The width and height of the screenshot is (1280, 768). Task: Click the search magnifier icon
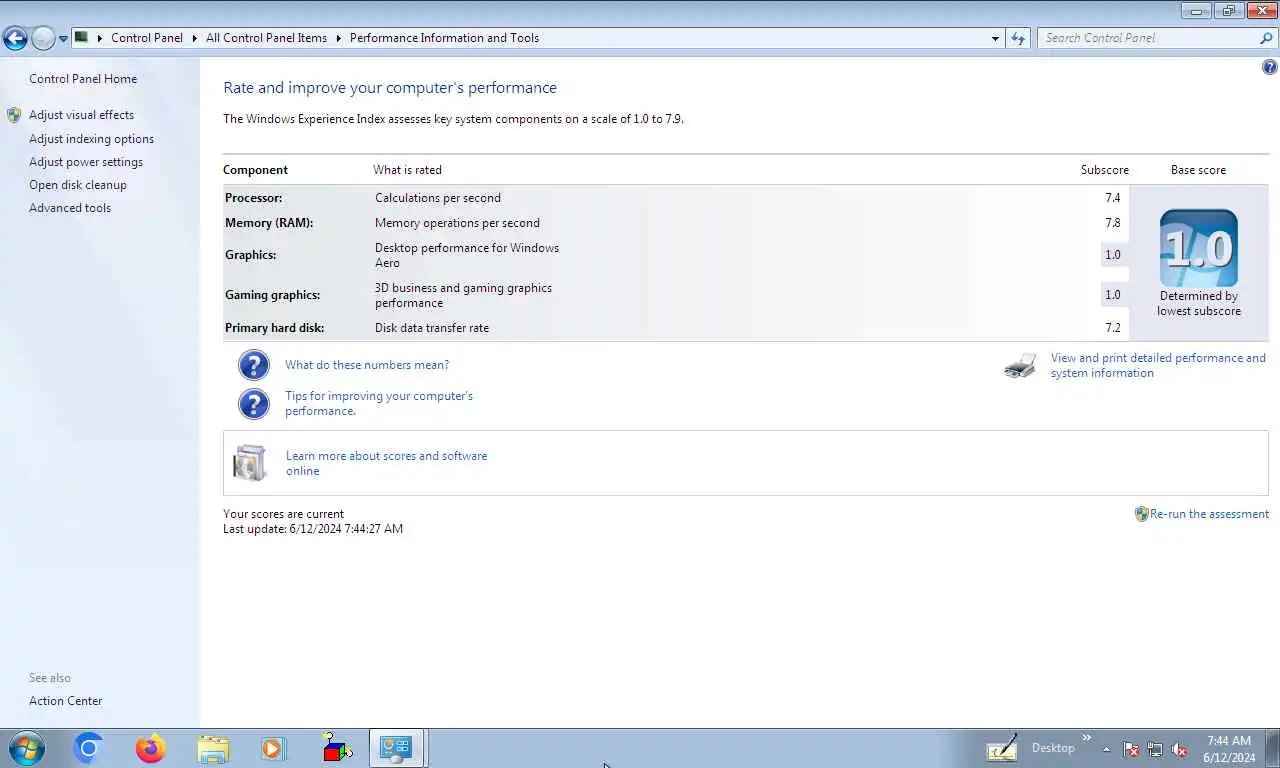point(1267,38)
